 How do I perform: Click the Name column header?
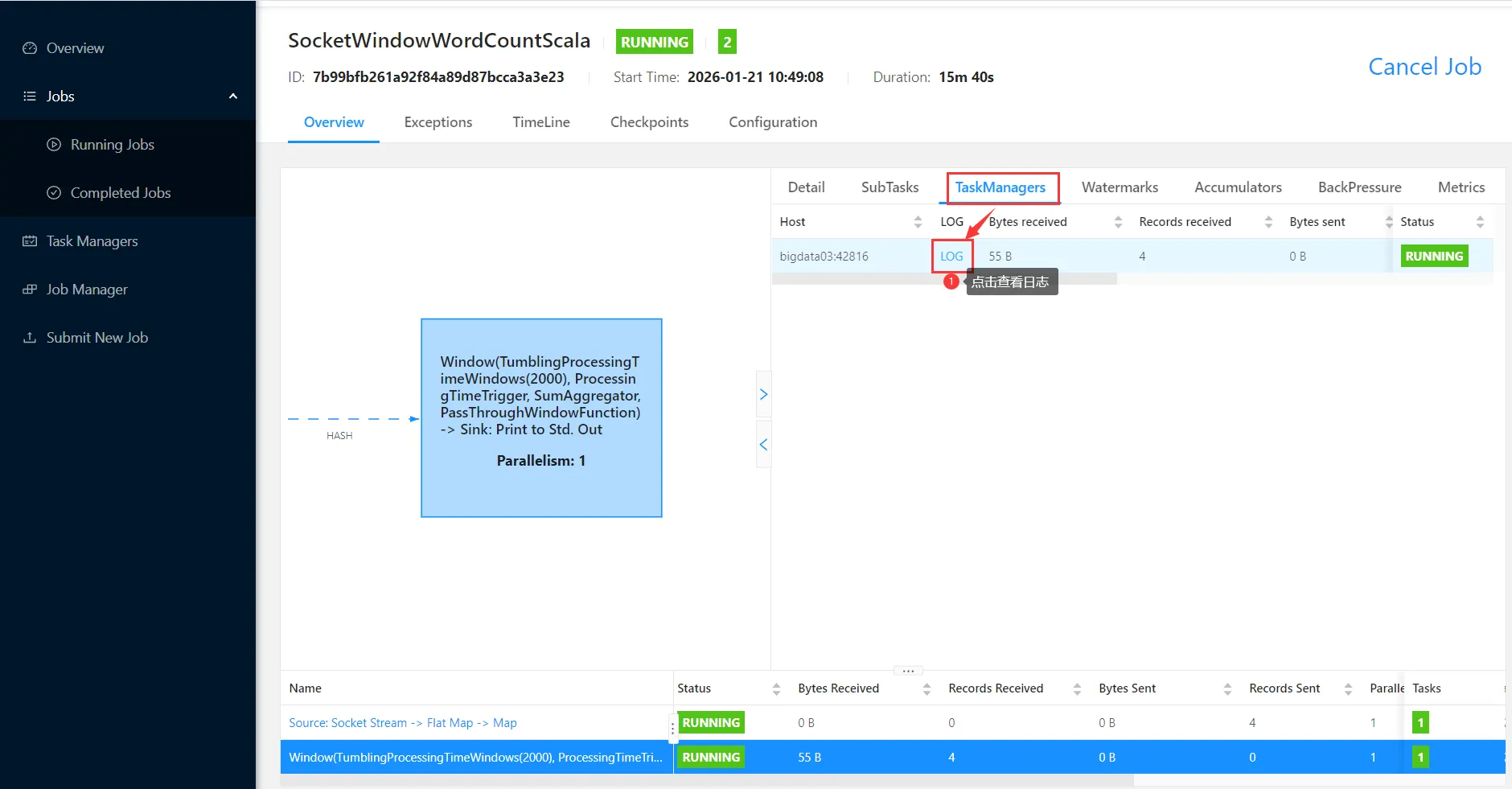pos(305,688)
